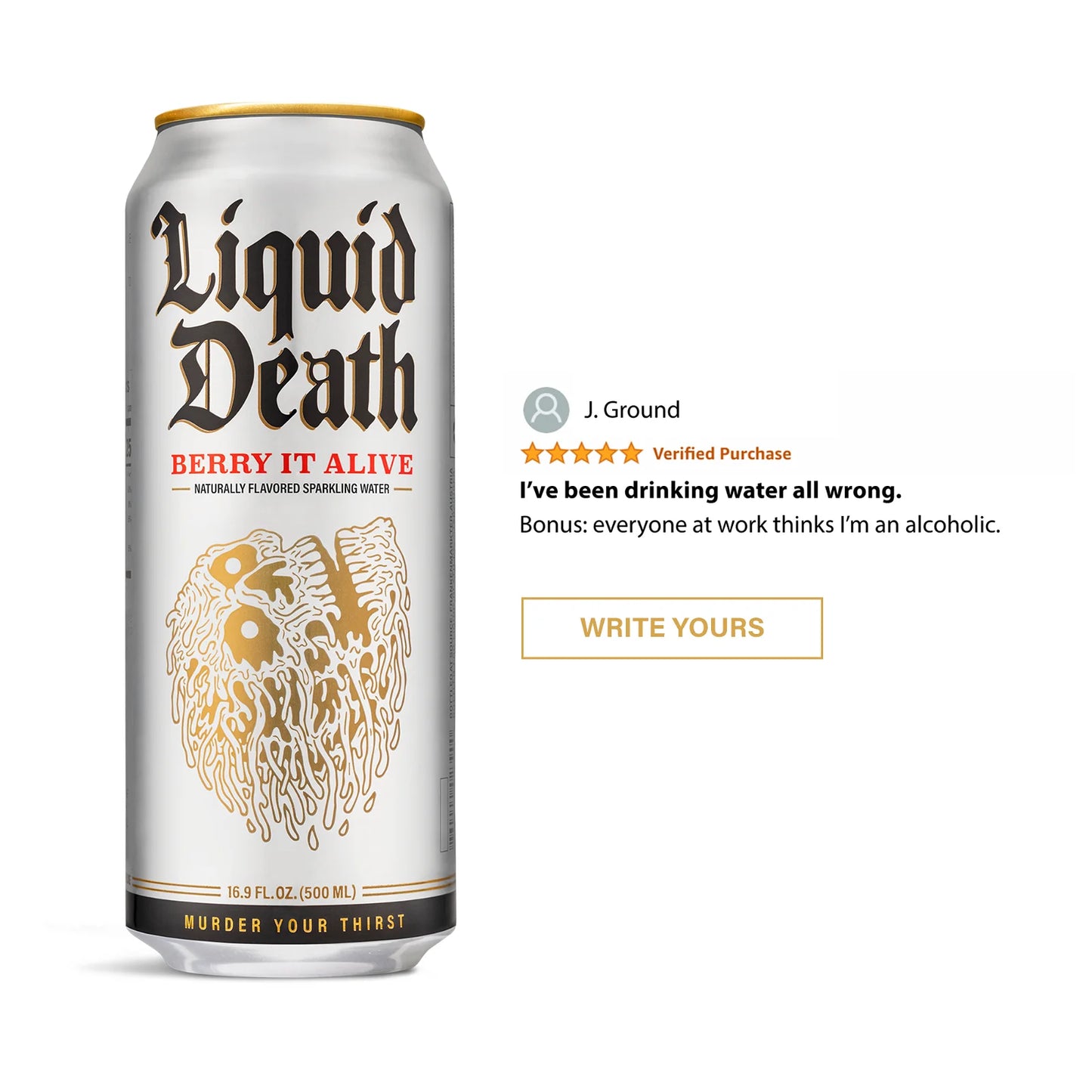Select the third gold rating star

pyautogui.click(x=582, y=453)
